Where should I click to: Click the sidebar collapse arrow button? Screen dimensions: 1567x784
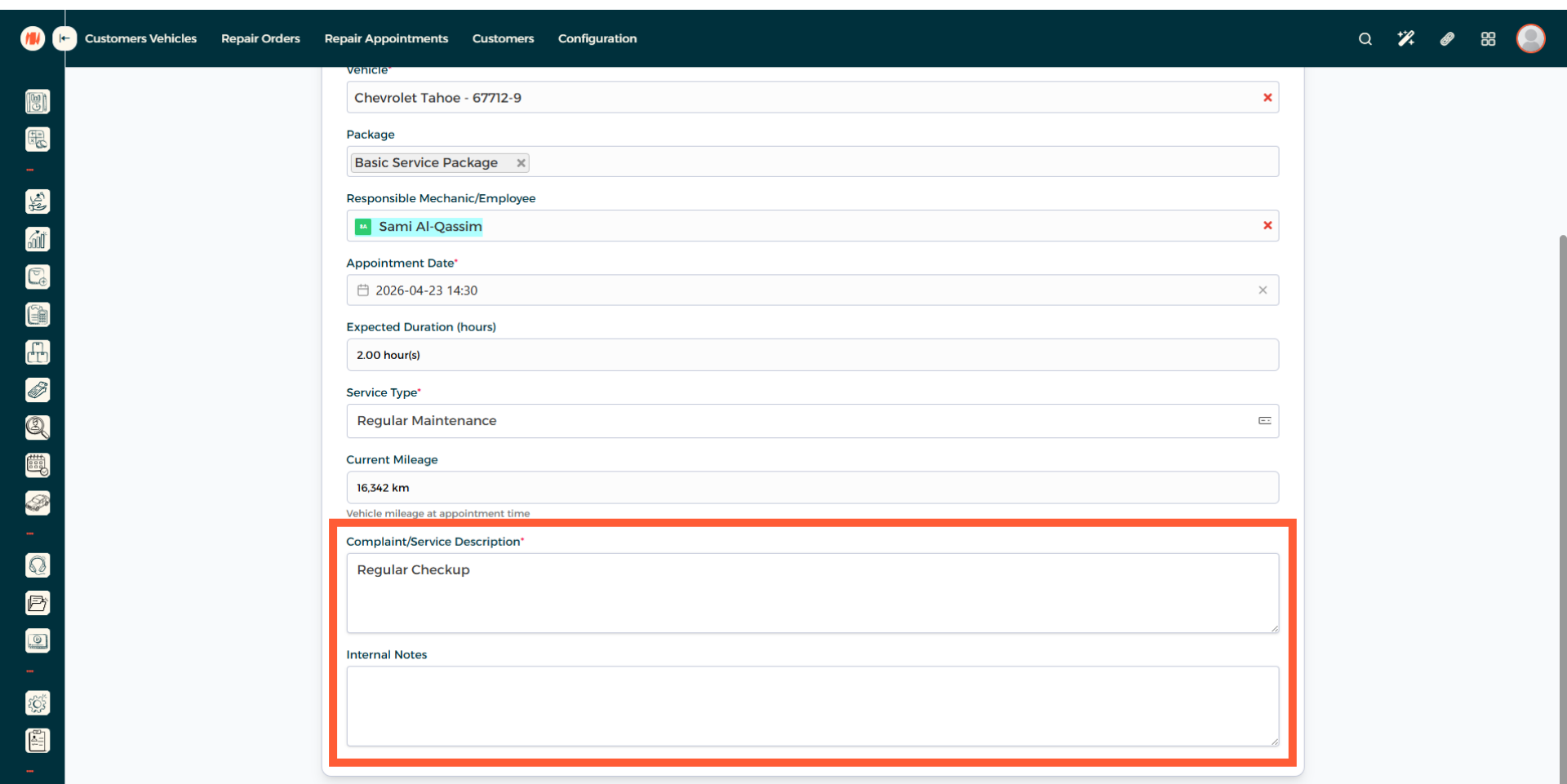64,38
